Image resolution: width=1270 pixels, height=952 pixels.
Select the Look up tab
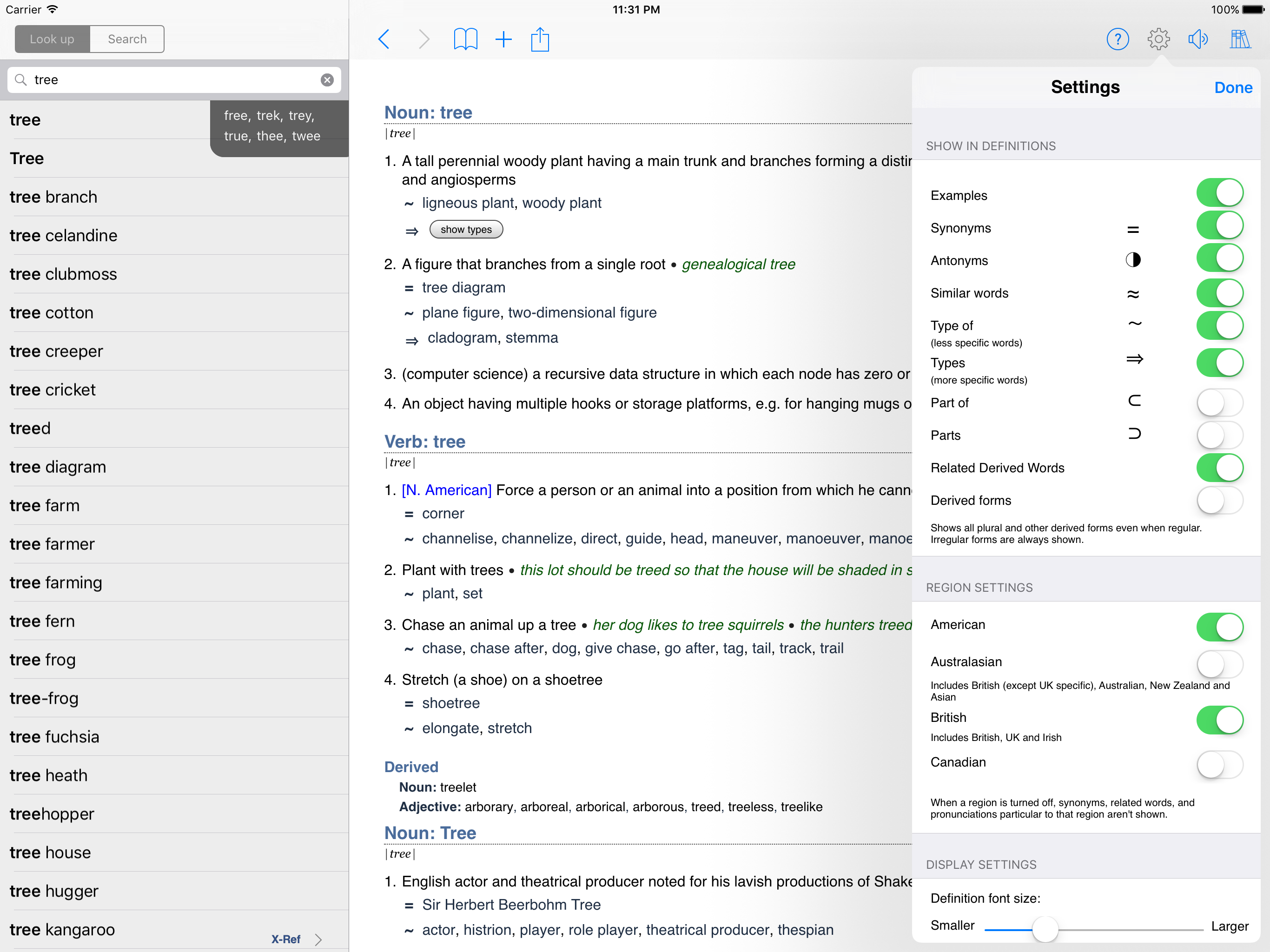coord(52,39)
